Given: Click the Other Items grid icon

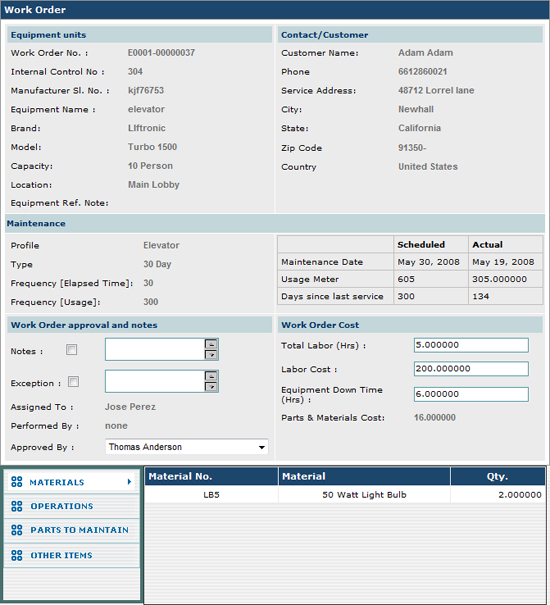Looking at the screenshot, I should (x=17, y=555).
